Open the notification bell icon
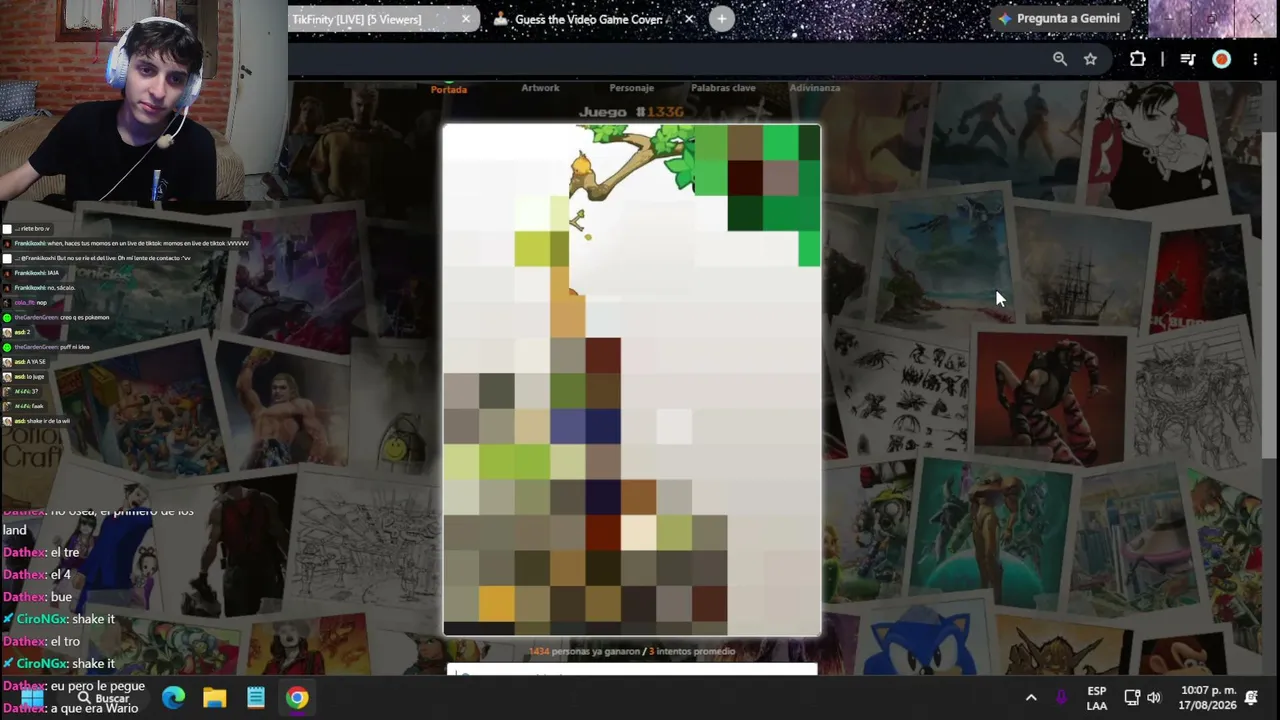This screenshot has width=1280, height=720. [x=1251, y=698]
